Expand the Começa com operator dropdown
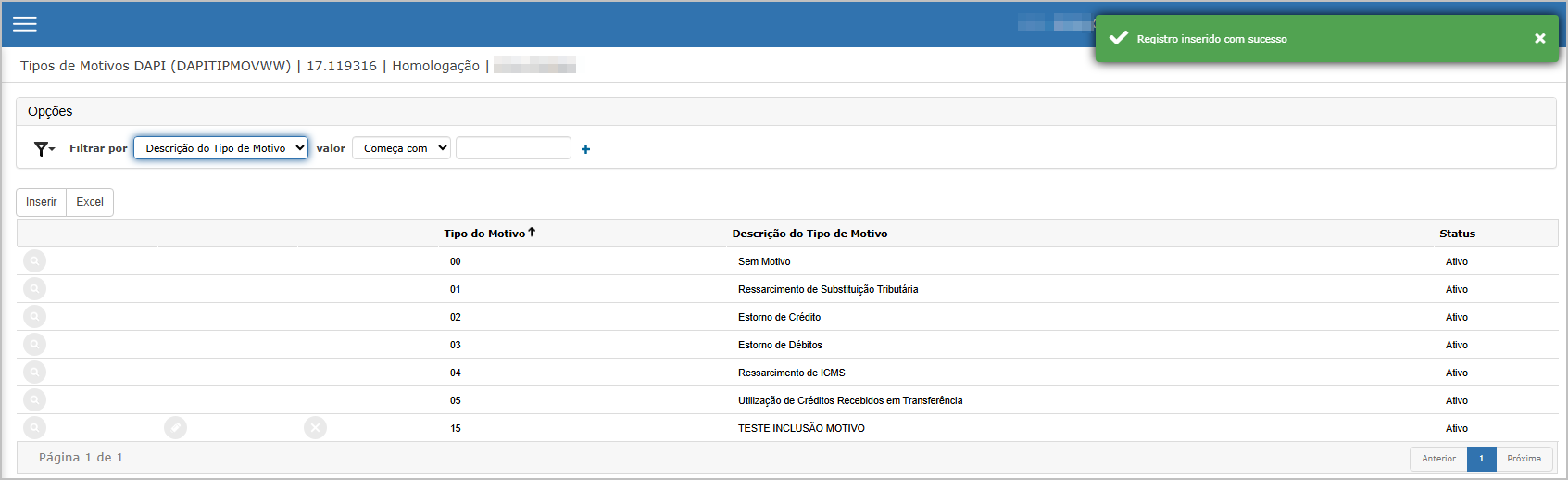1568x480 pixels. point(401,148)
